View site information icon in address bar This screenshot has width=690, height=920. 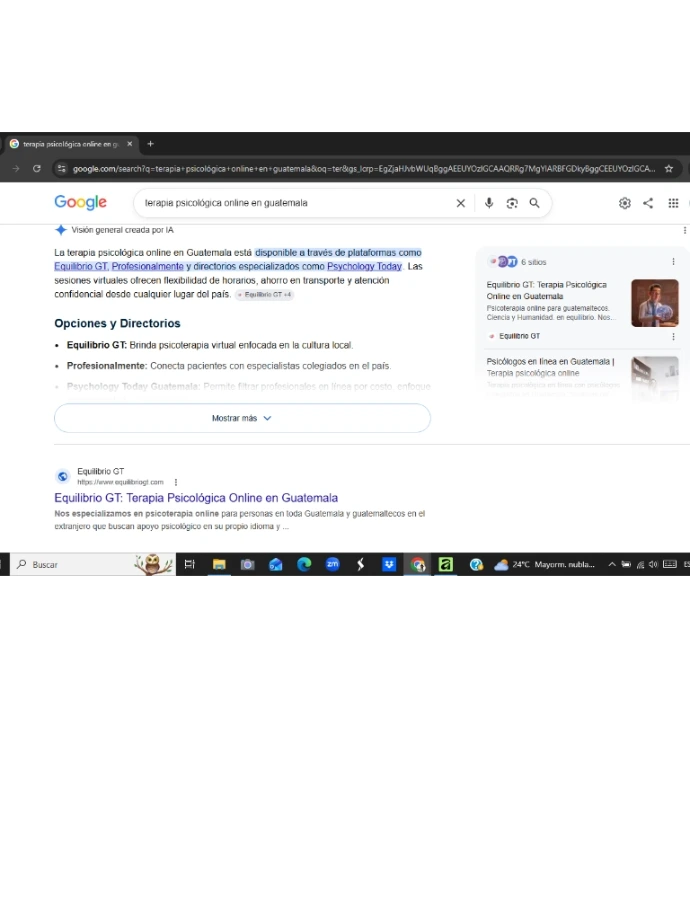point(61,168)
